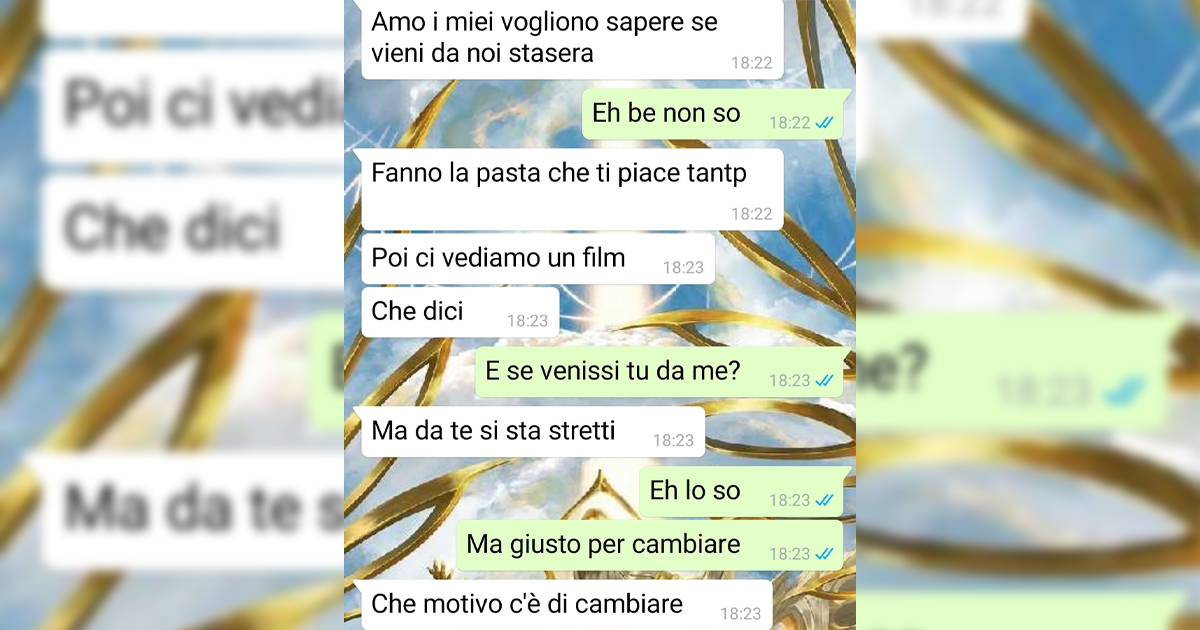Viewport: 1200px width, 630px height.
Task: Tap read ticks on 'Eh lo so' message
Action: click(x=826, y=500)
